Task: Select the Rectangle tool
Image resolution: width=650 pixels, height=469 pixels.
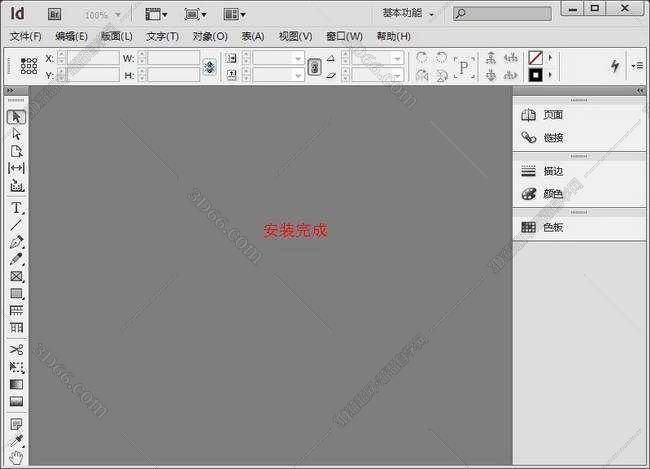Action: coord(16,294)
